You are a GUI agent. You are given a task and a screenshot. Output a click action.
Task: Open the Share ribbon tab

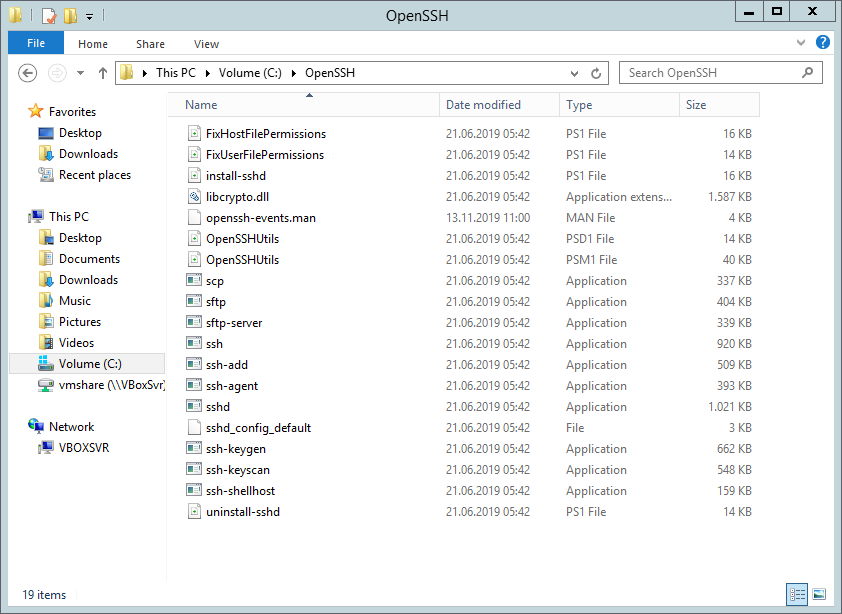point(150,44)
